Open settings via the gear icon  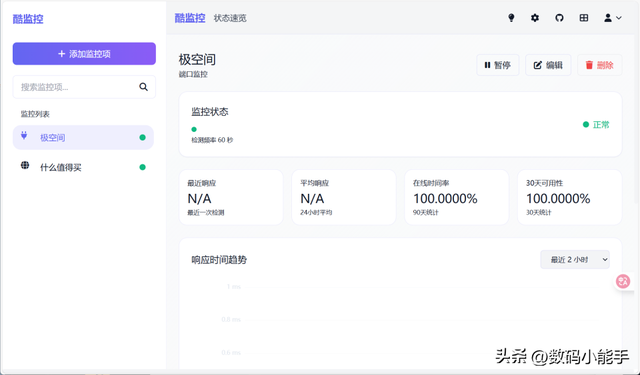pos(535,18)
